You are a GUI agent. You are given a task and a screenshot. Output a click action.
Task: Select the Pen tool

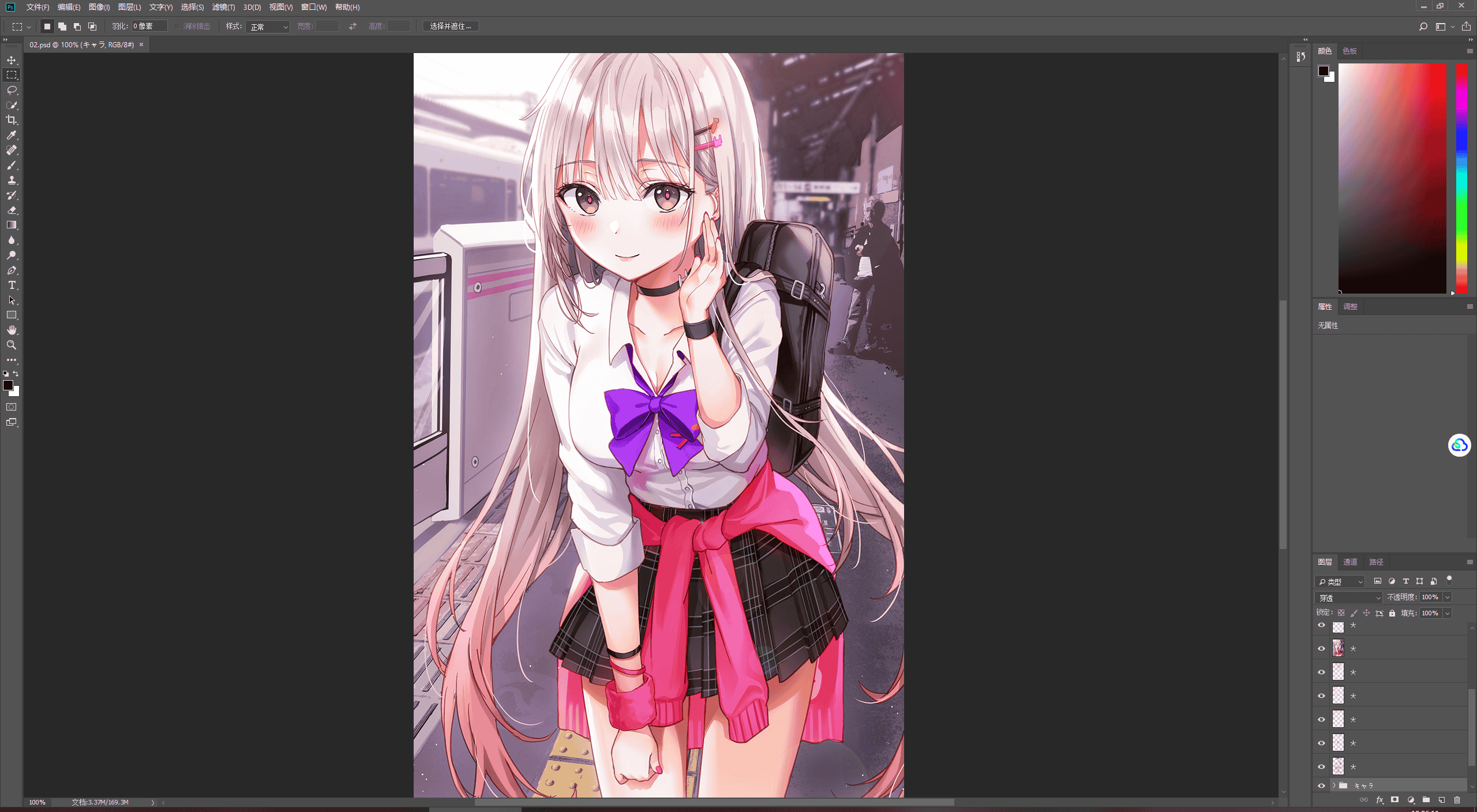tap(12, 270)
